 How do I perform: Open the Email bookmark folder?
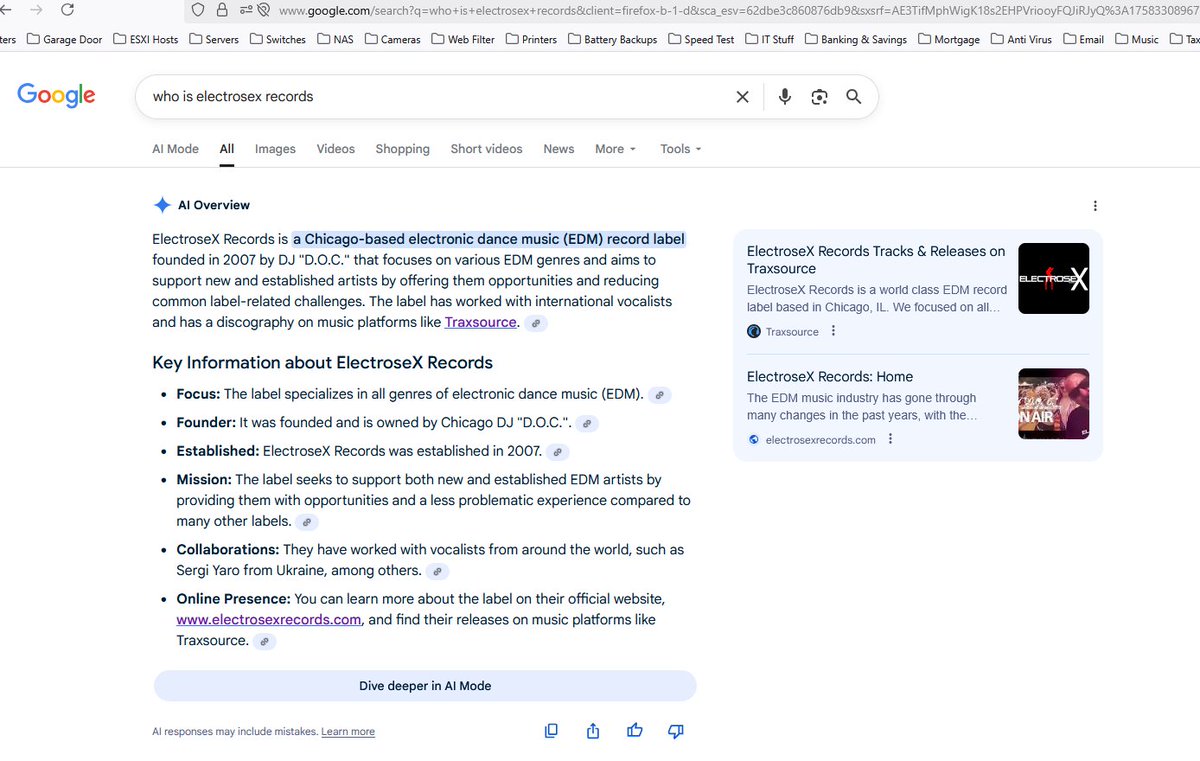click(1084, 39)
